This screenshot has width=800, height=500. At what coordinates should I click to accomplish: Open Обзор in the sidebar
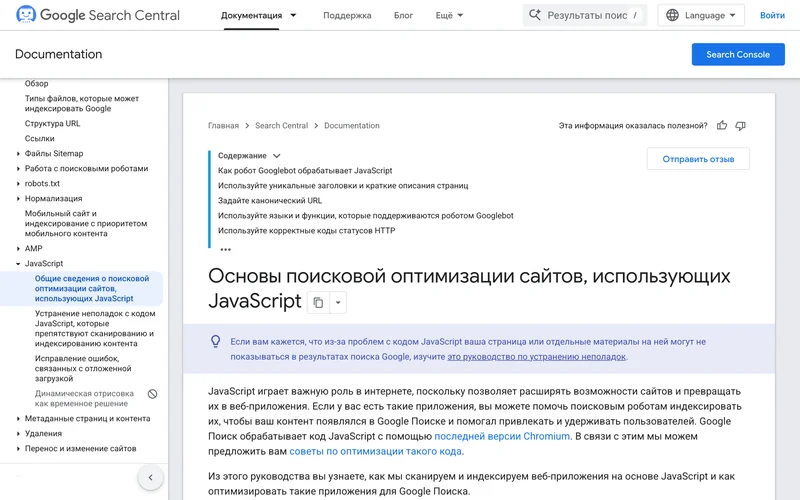click(x=37, y=84)
